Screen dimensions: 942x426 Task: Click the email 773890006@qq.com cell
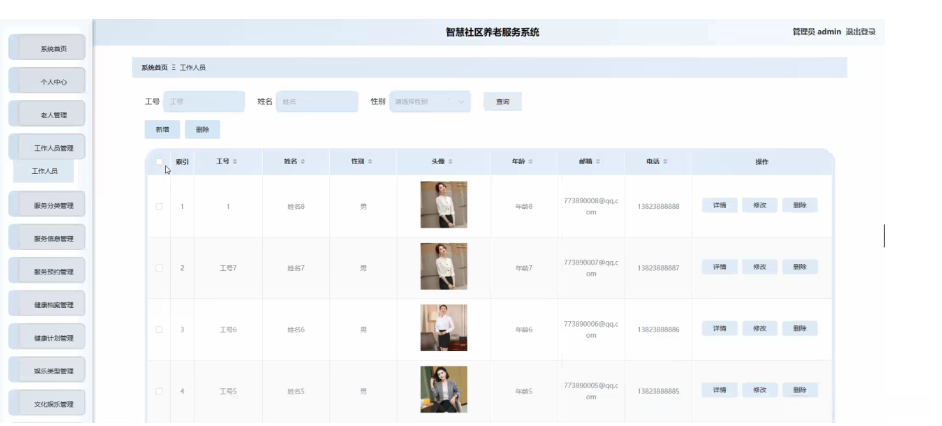pos(591,329)
